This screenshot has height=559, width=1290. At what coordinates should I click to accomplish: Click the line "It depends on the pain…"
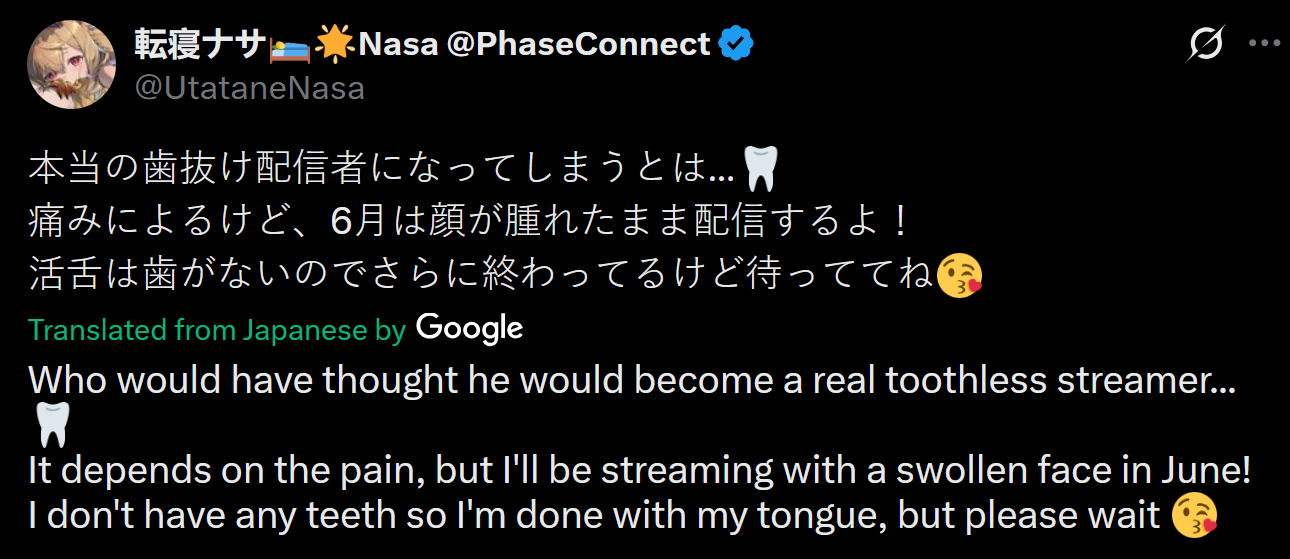(x=640, y=468)
